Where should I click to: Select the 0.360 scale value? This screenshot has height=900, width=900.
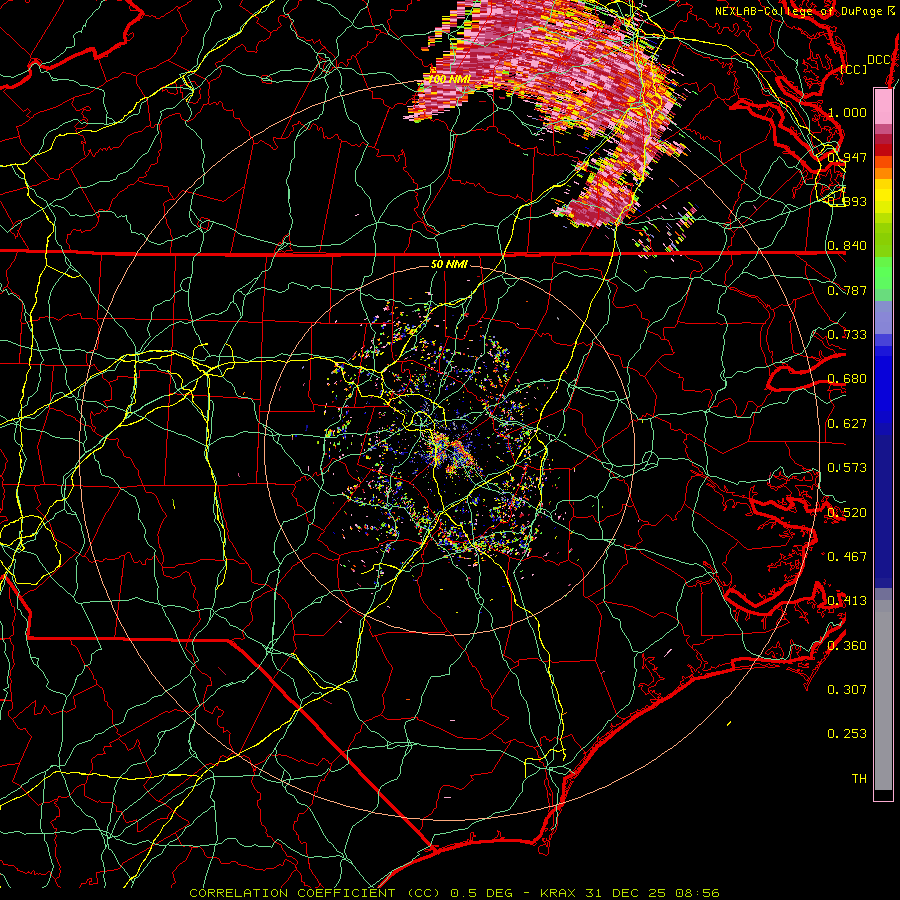847,646
